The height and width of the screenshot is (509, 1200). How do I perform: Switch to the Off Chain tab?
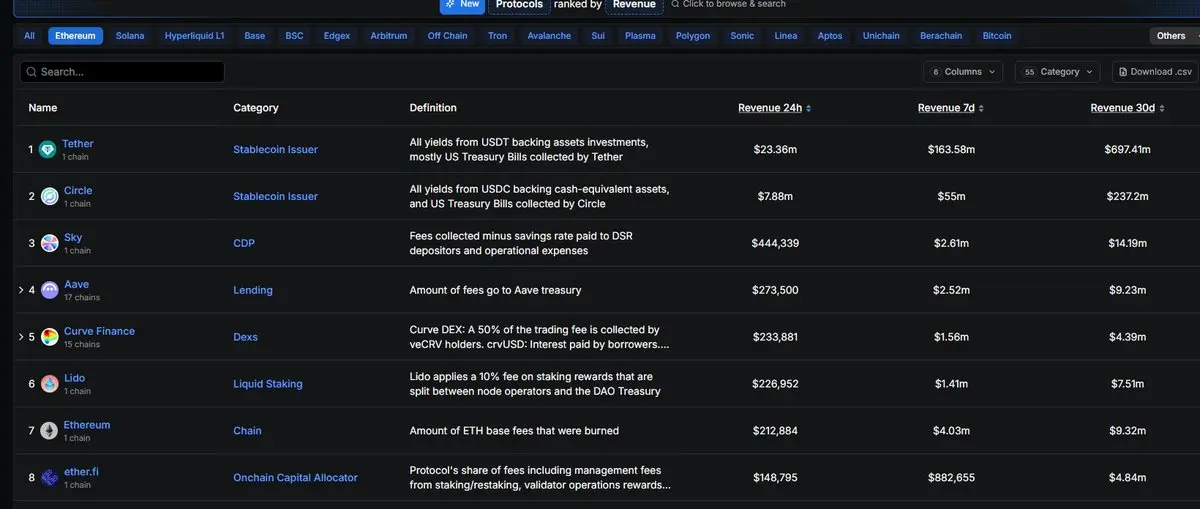[448, 36]
